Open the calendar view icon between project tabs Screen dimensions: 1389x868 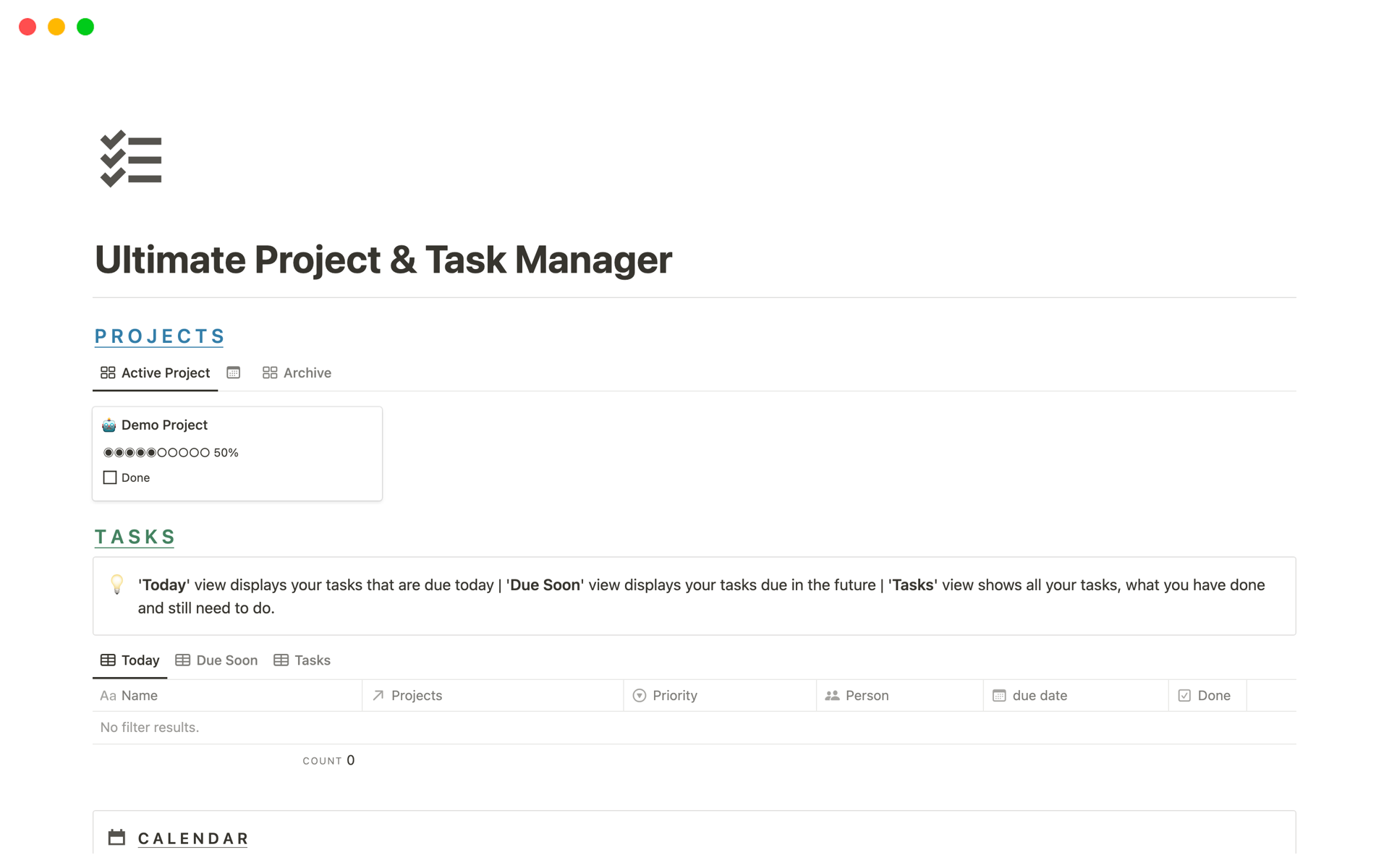233,372
